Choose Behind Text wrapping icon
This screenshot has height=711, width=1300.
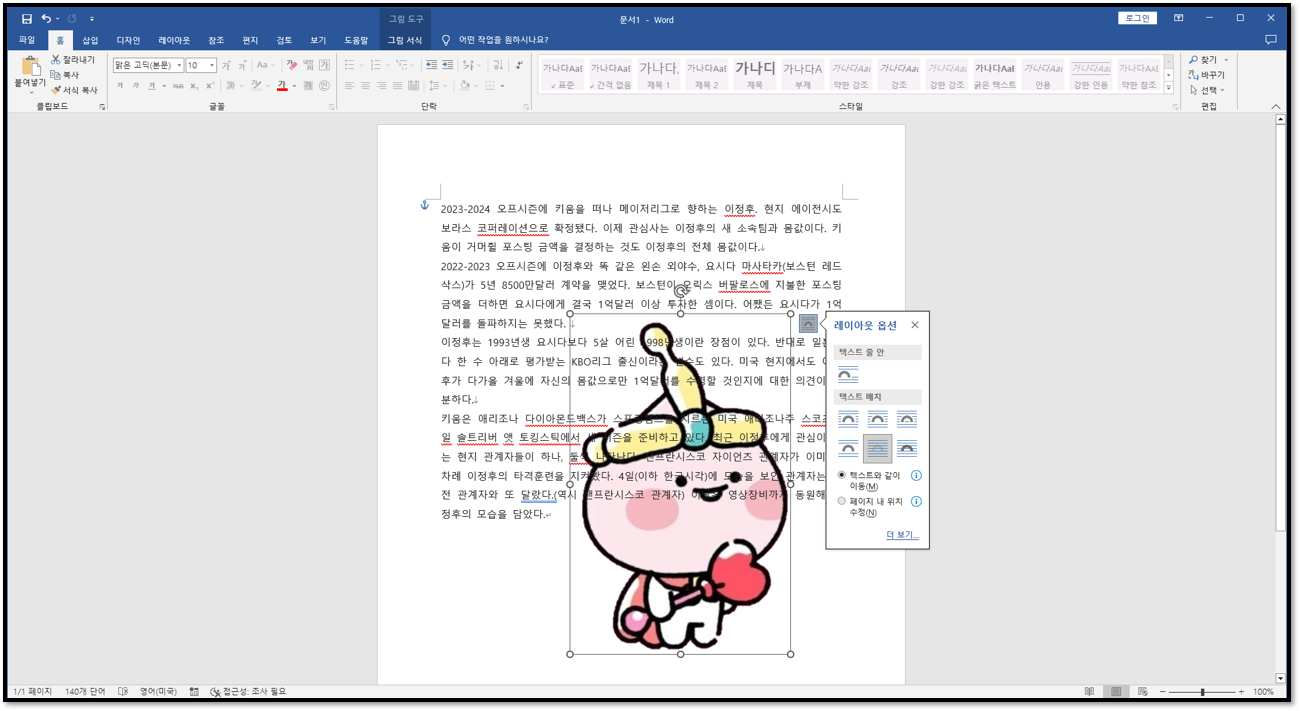877,448
